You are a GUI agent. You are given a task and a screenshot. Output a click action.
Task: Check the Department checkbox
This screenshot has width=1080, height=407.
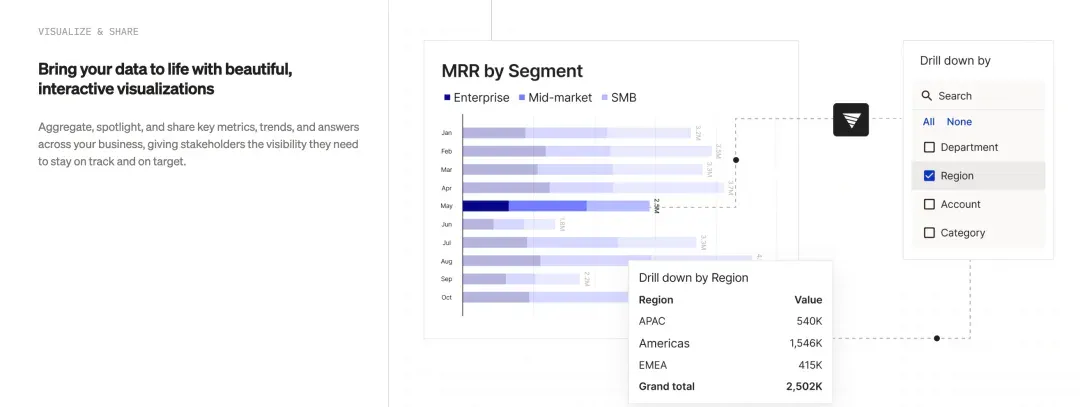pyautogui.click(x=929, y=147)
